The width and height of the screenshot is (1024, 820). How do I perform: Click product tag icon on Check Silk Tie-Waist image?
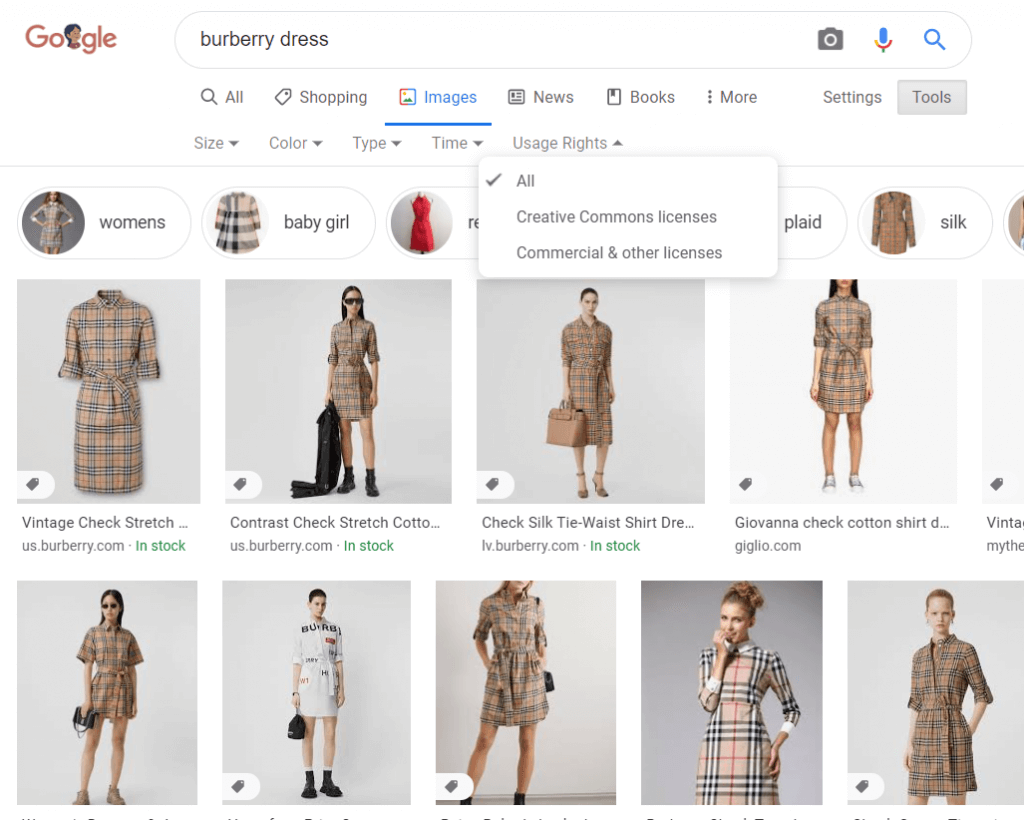coord(492,484)
